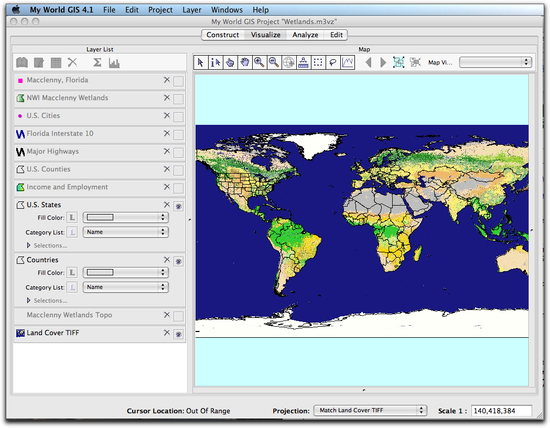Image resolution: width=550 pixels, height=428 pixels.
Task: Open the histogram chart icon
Action: pyautogui.click(x=114, y=63)
